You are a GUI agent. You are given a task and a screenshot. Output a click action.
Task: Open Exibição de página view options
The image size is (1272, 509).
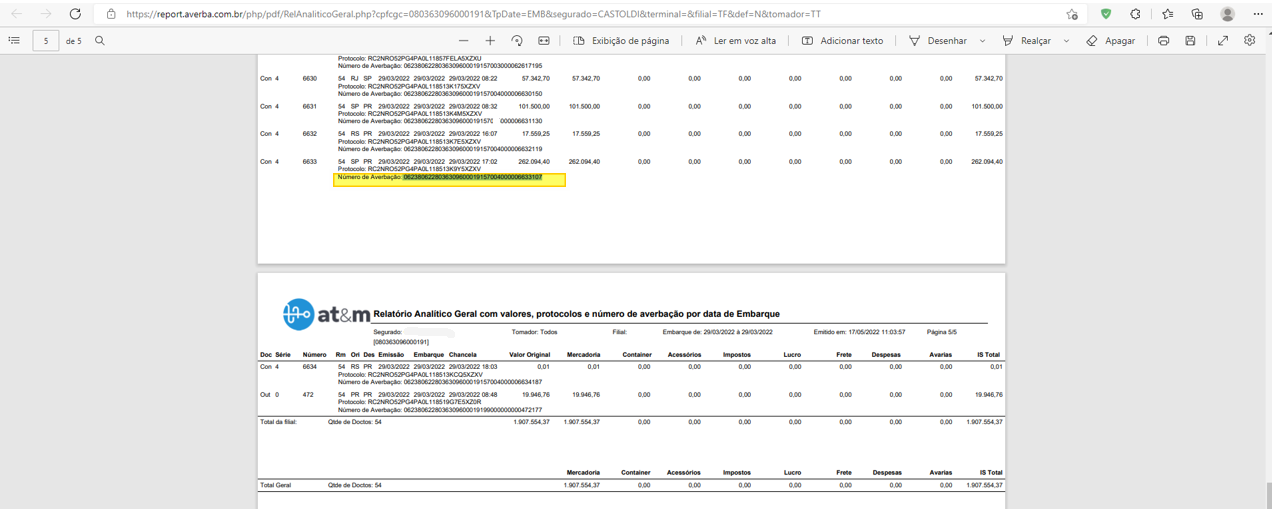click(x=621, y=41)
